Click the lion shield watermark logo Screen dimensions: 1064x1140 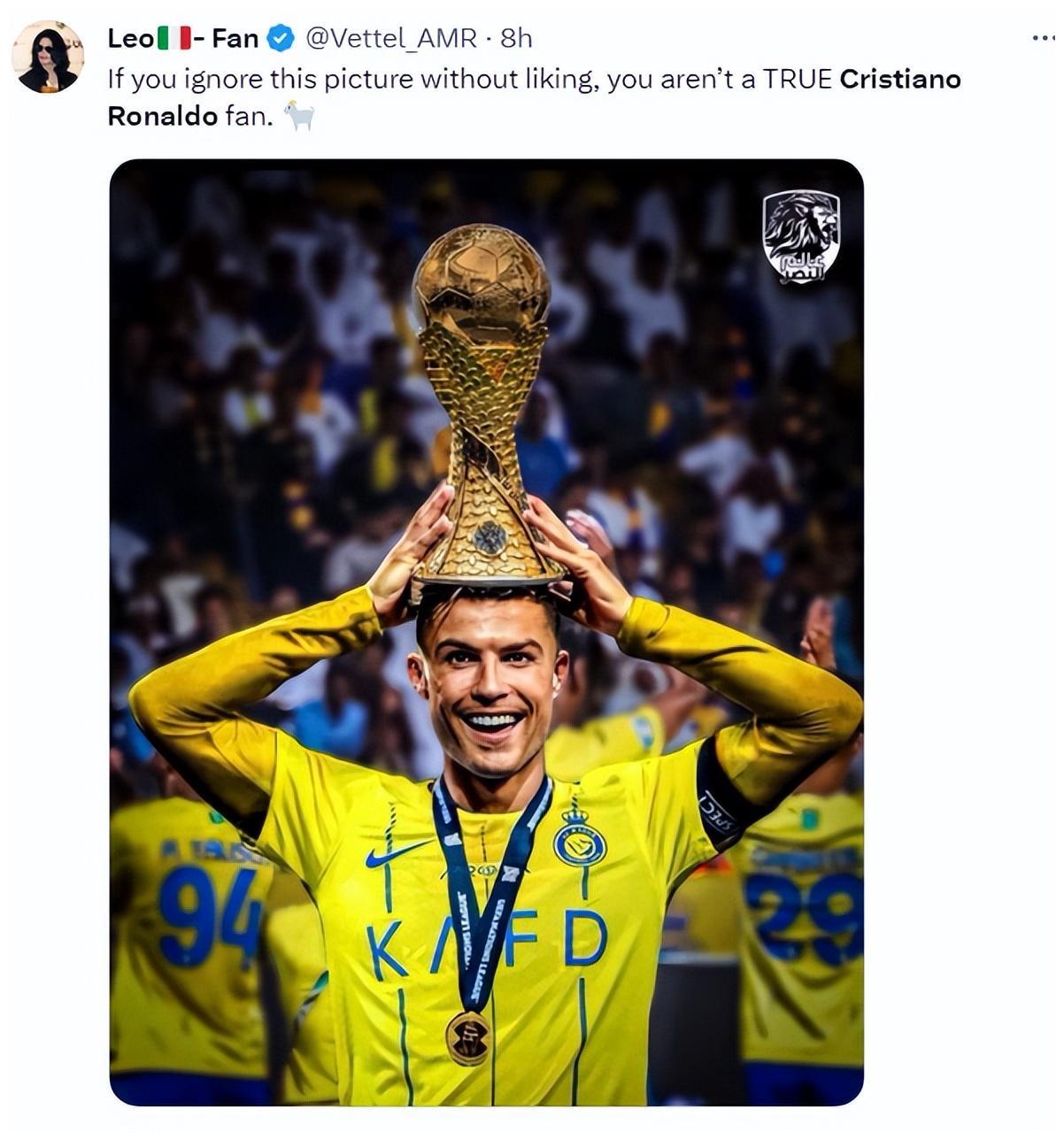click(801, 236)
